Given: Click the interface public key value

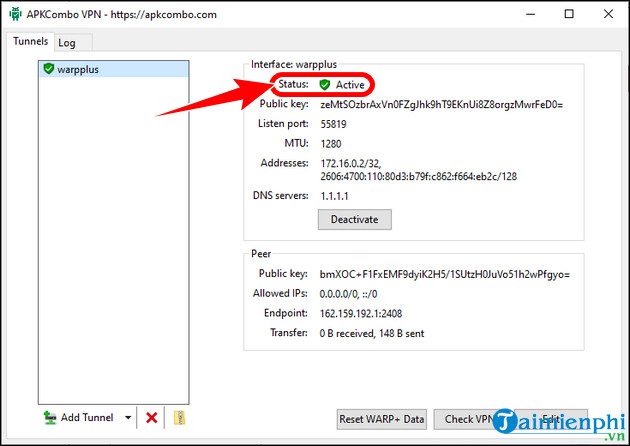Looking at the screenshot, I should coord(441,104).
